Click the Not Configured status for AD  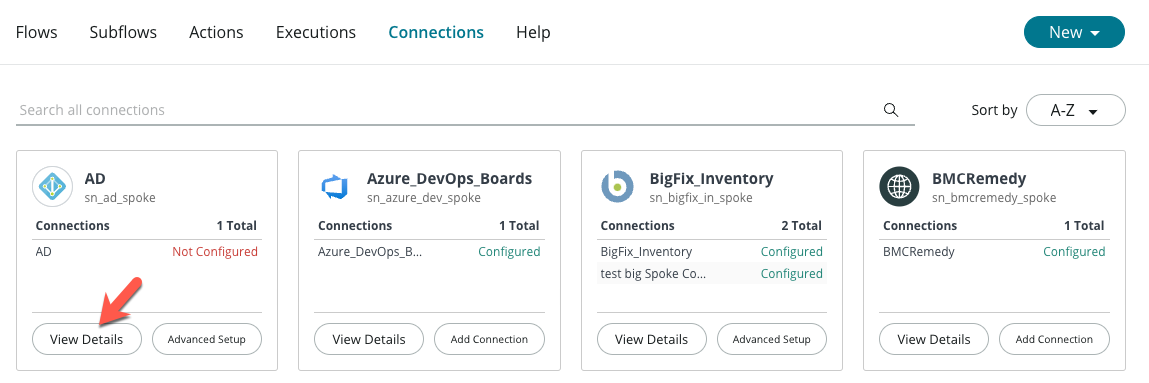tap(215, 251)
